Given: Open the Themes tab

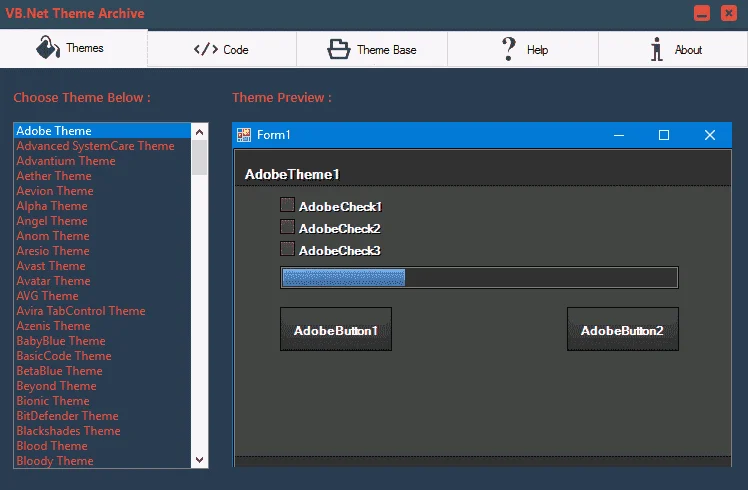Looking at the screenshot, I should point(73,48).
